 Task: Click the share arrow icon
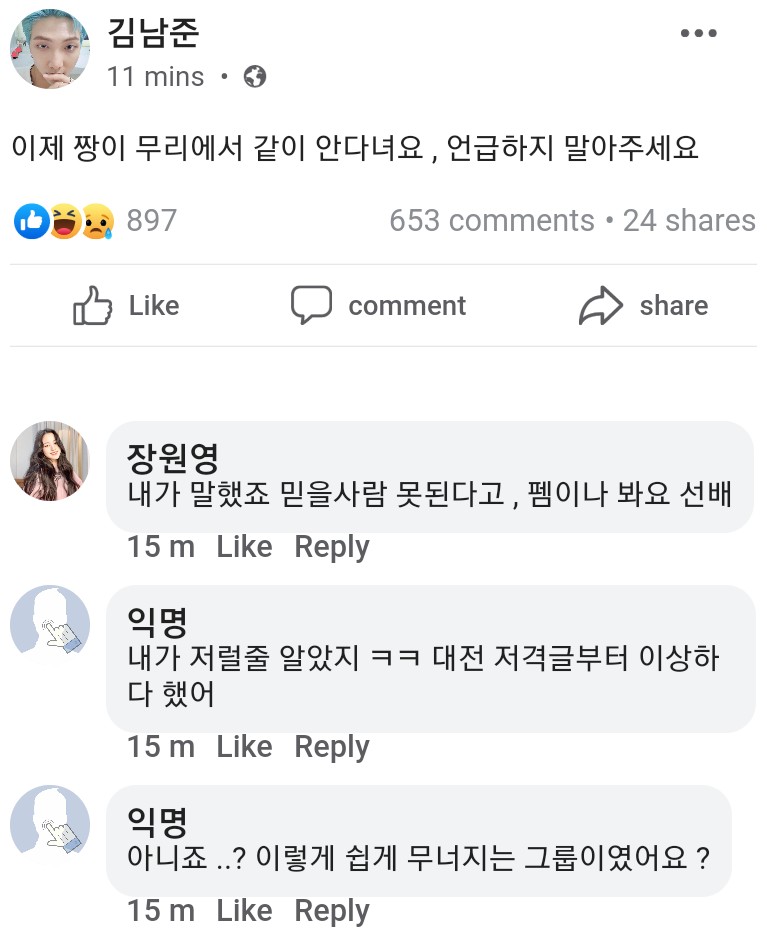pos(600,306)
